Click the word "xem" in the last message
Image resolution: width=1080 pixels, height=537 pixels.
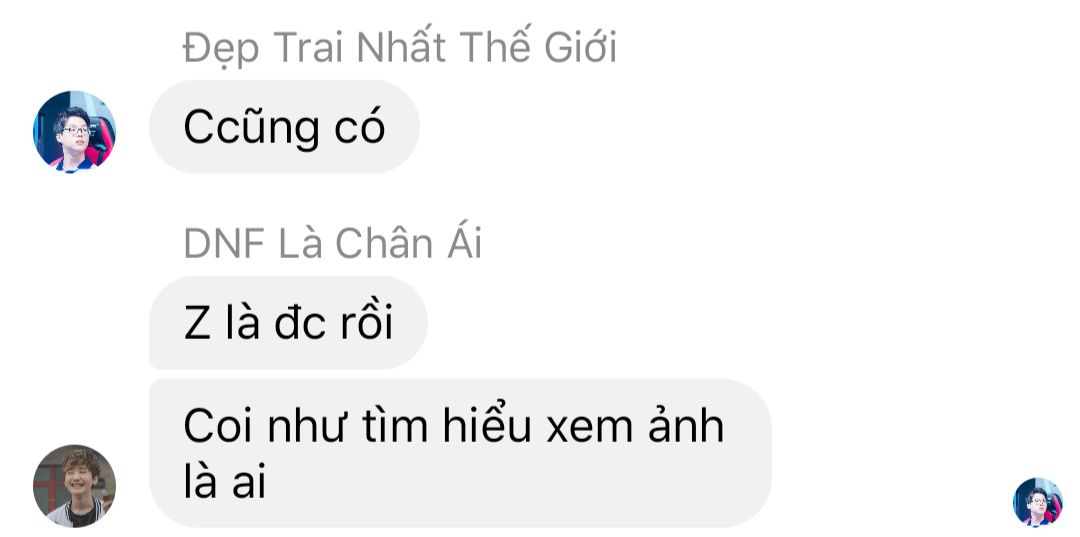tap(583, 430)
